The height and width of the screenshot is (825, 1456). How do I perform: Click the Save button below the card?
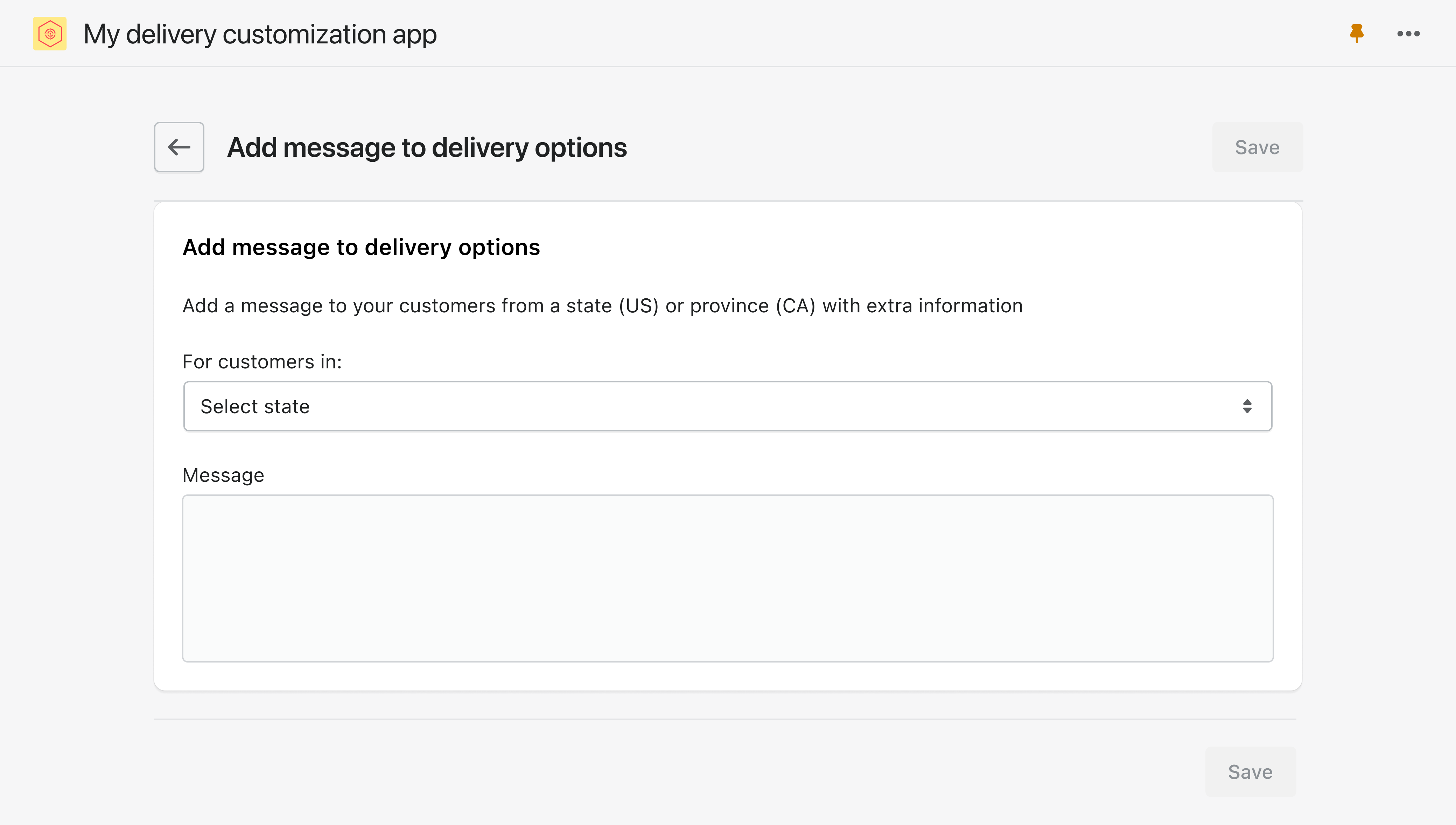pos(1251,772)
